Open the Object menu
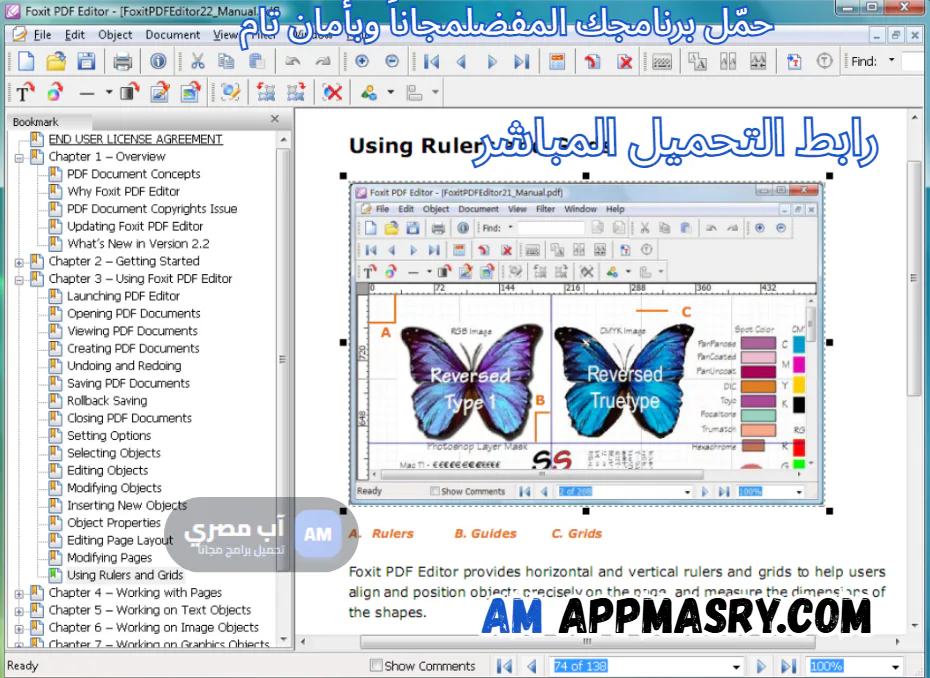This screenshot has height=678, width=930. tap(115, 34)
